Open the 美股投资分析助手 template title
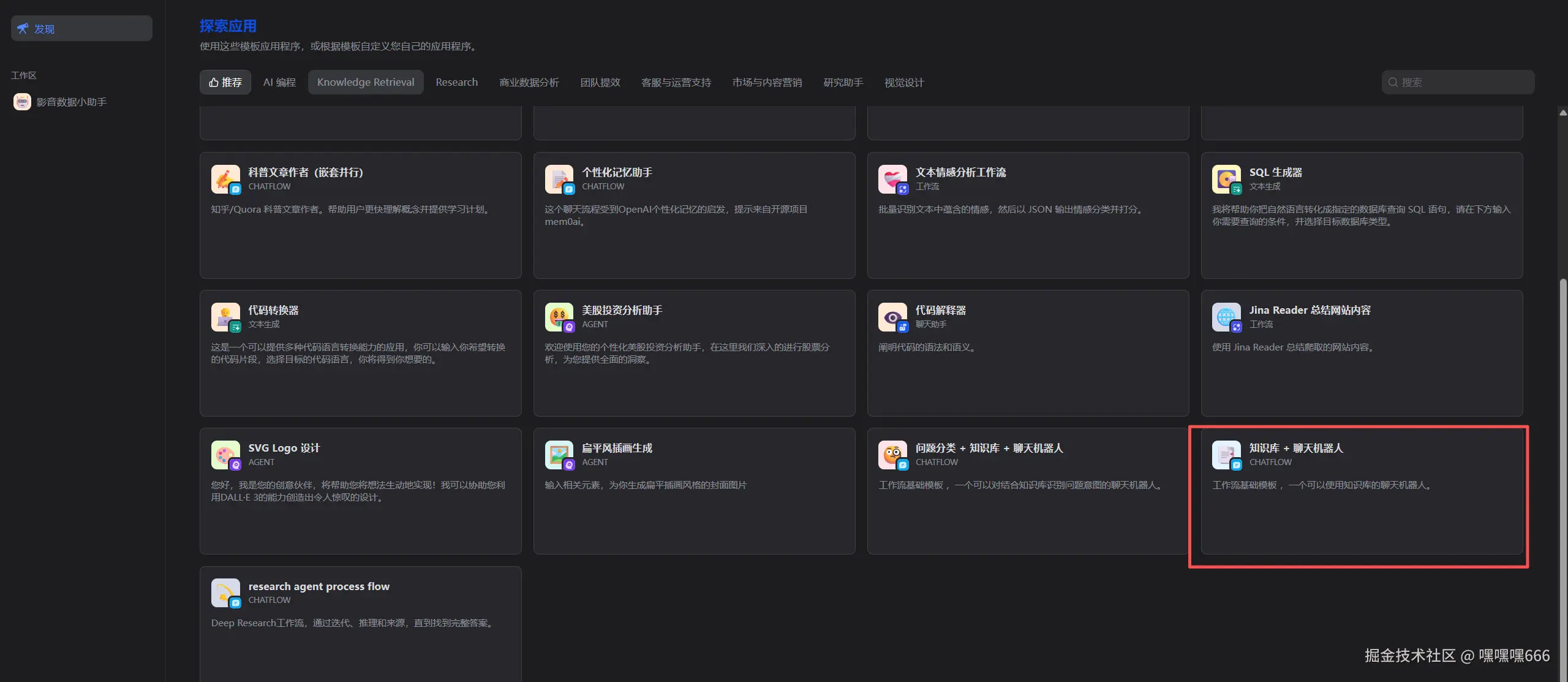Viewport: 1568px width, 682px height. click(x=622, y=310)
